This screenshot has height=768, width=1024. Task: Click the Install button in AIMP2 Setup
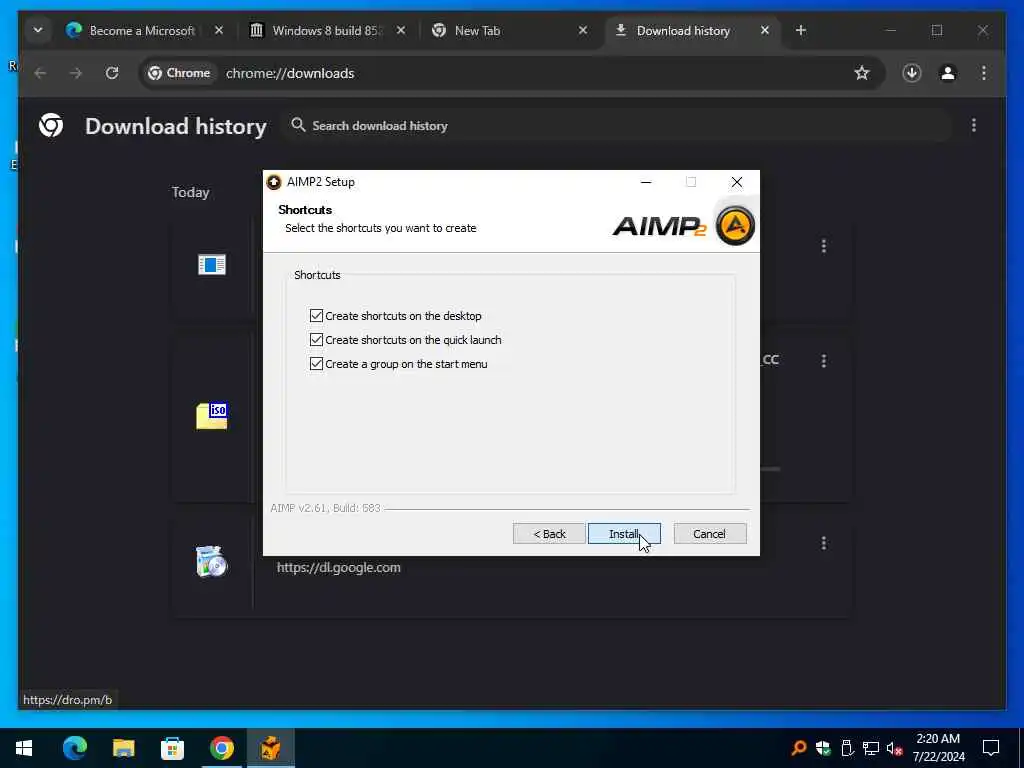pos(624,534)
